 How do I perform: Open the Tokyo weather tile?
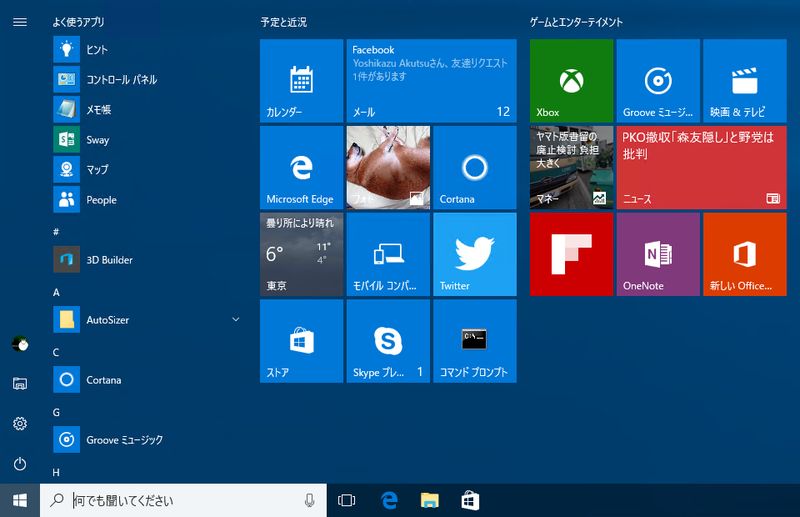click(302, 254)
